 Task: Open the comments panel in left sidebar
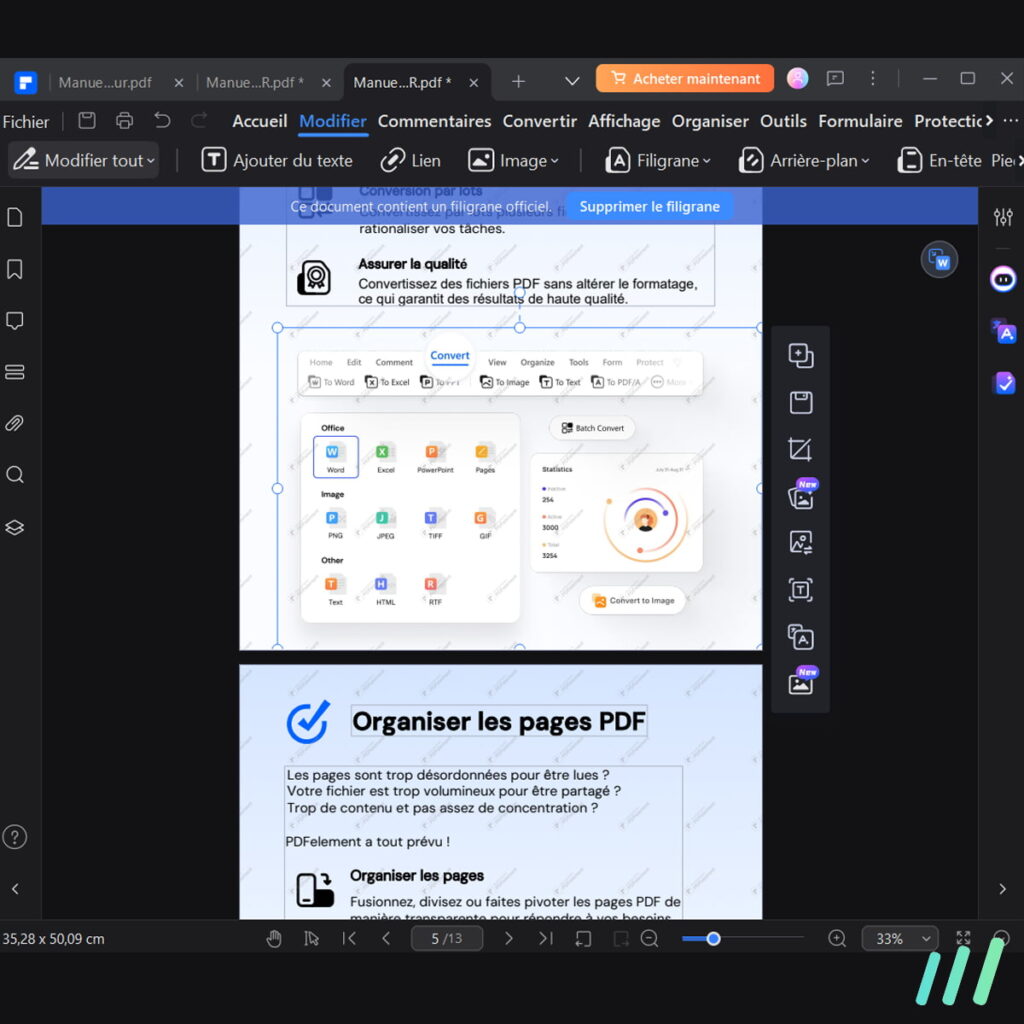(14, 320)
